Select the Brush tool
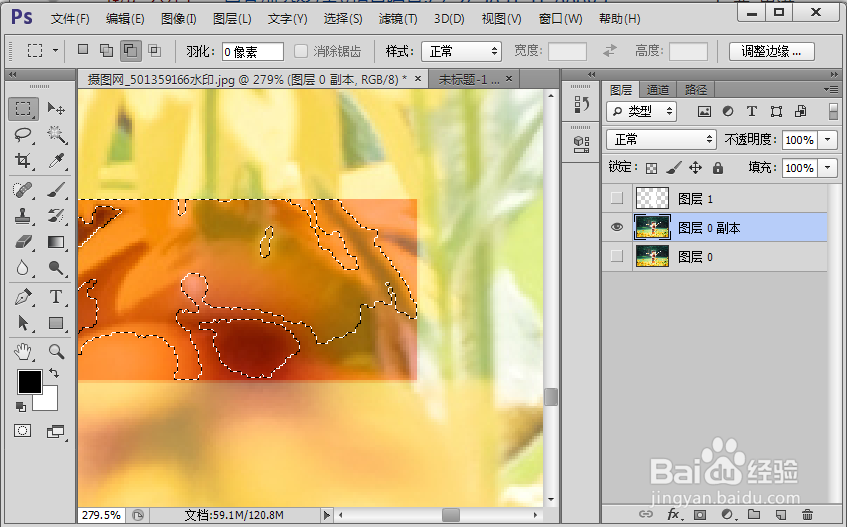Viewport: 847px width, 527px height. click(x=56, y=190)
